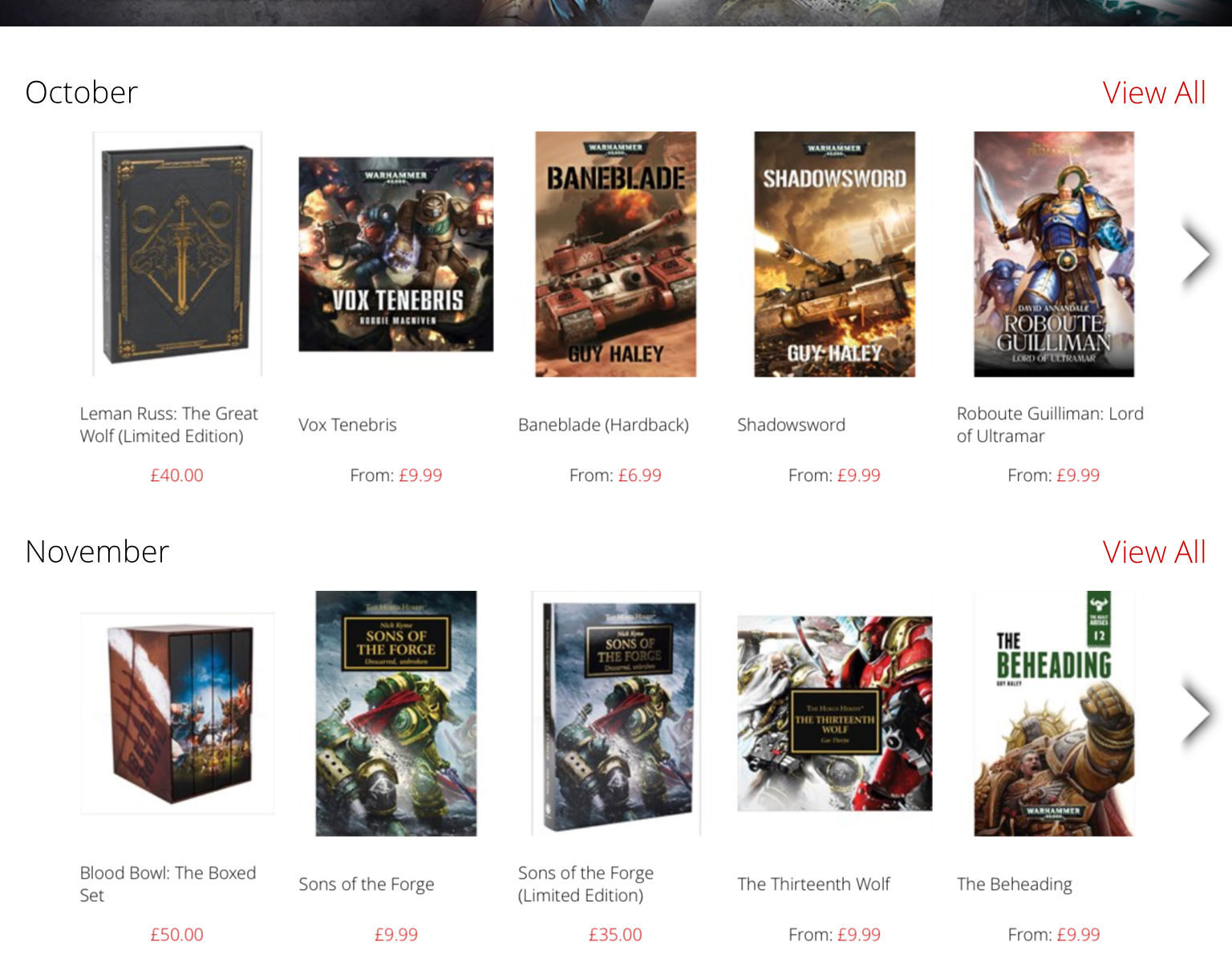Select The Beheading book cover
1232x962 pixels.
point(1054,713)
